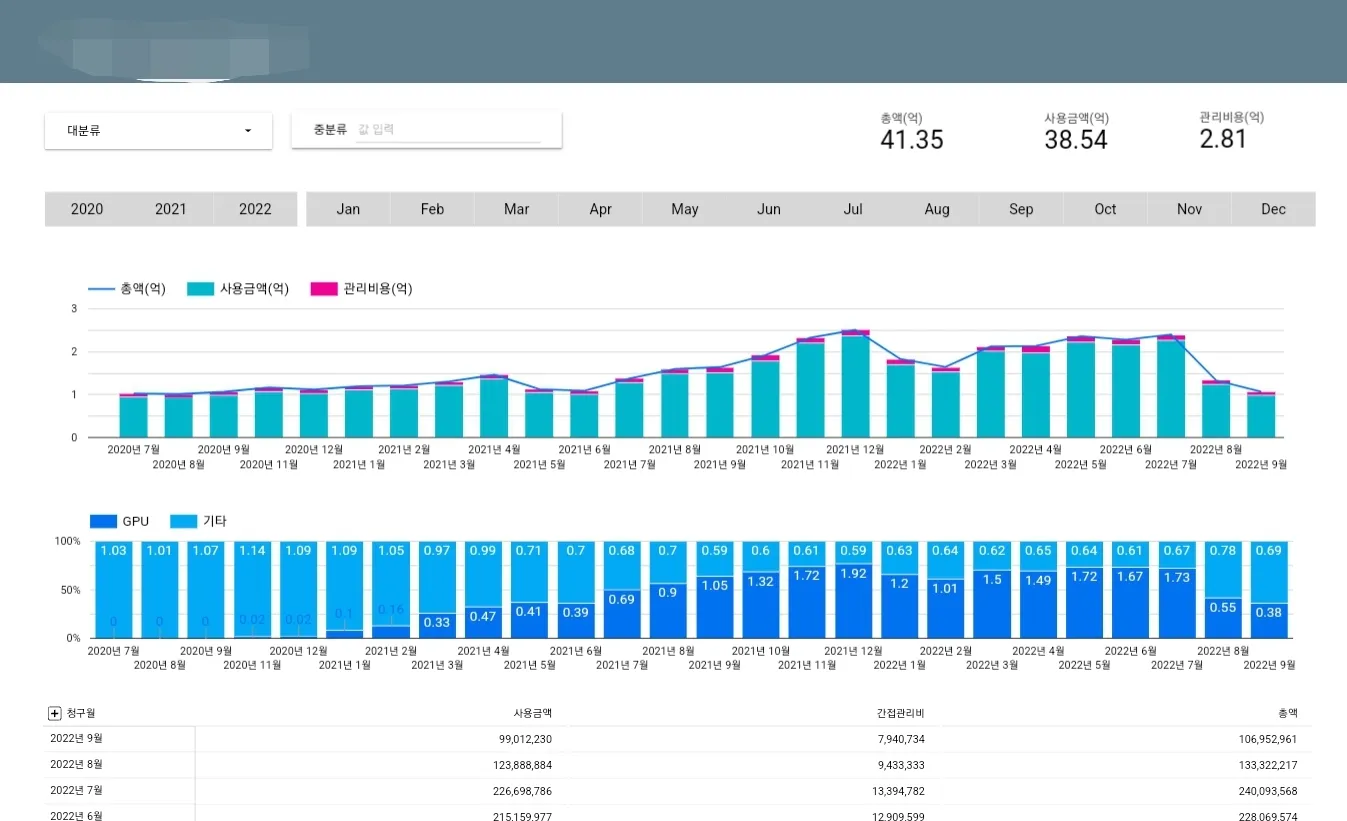
Task: Sort by the 사용금액 column header
Action: click(532, 713)
